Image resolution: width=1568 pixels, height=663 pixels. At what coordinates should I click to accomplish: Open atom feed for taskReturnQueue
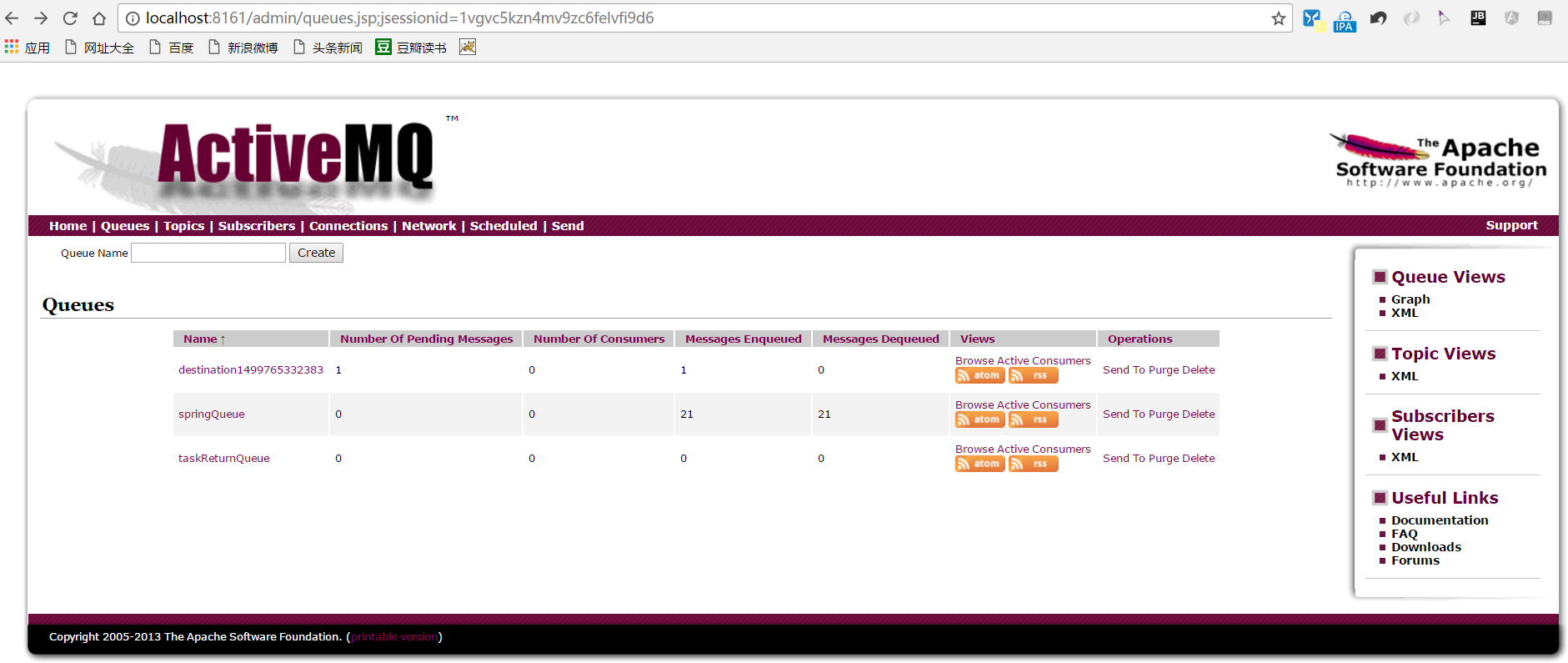pos(979,464)
